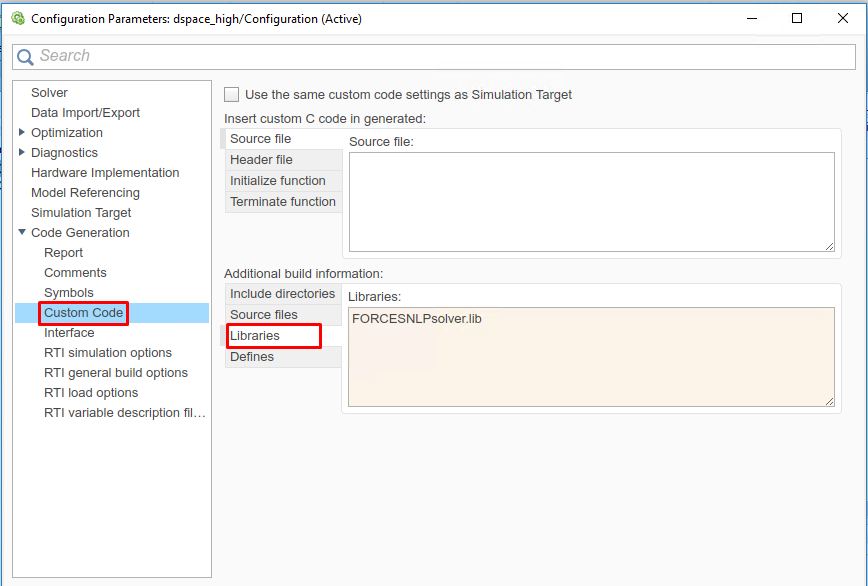Collapse the Code Generation tree node
Screen dimensions: 868x586
click(22, 233)
